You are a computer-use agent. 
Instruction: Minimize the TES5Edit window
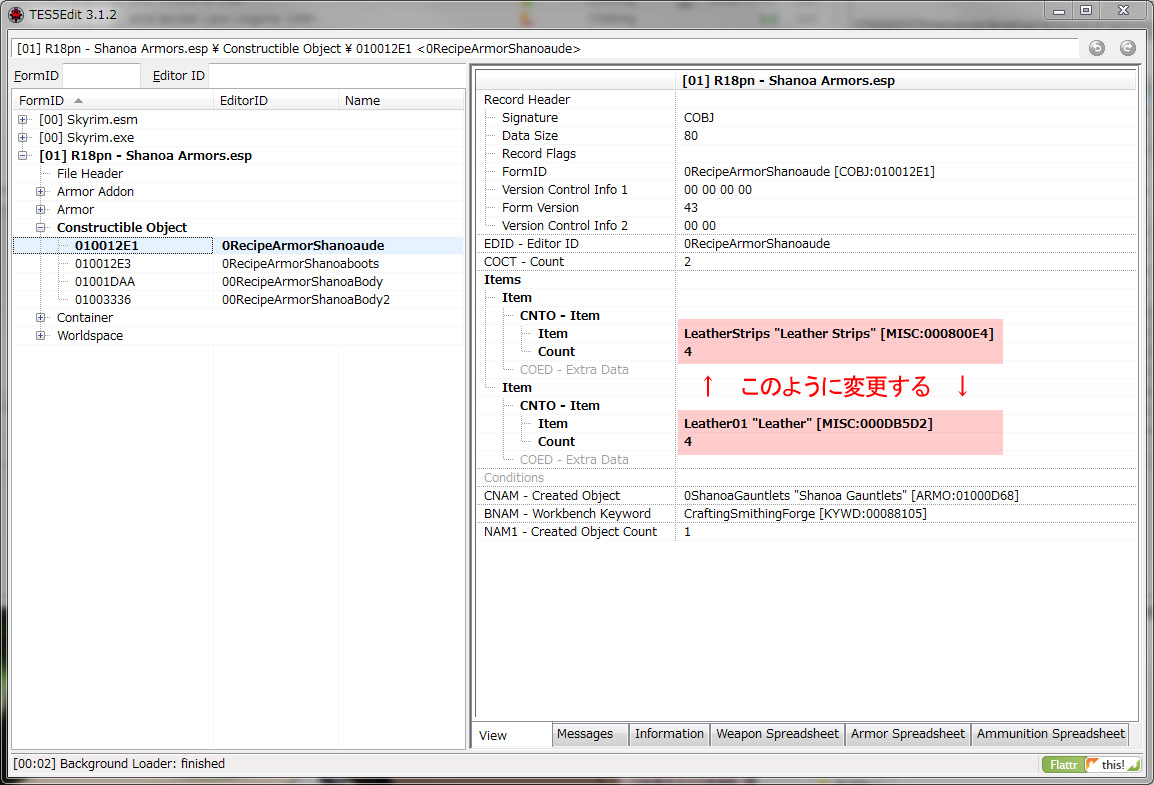(x=1058, y=11)
